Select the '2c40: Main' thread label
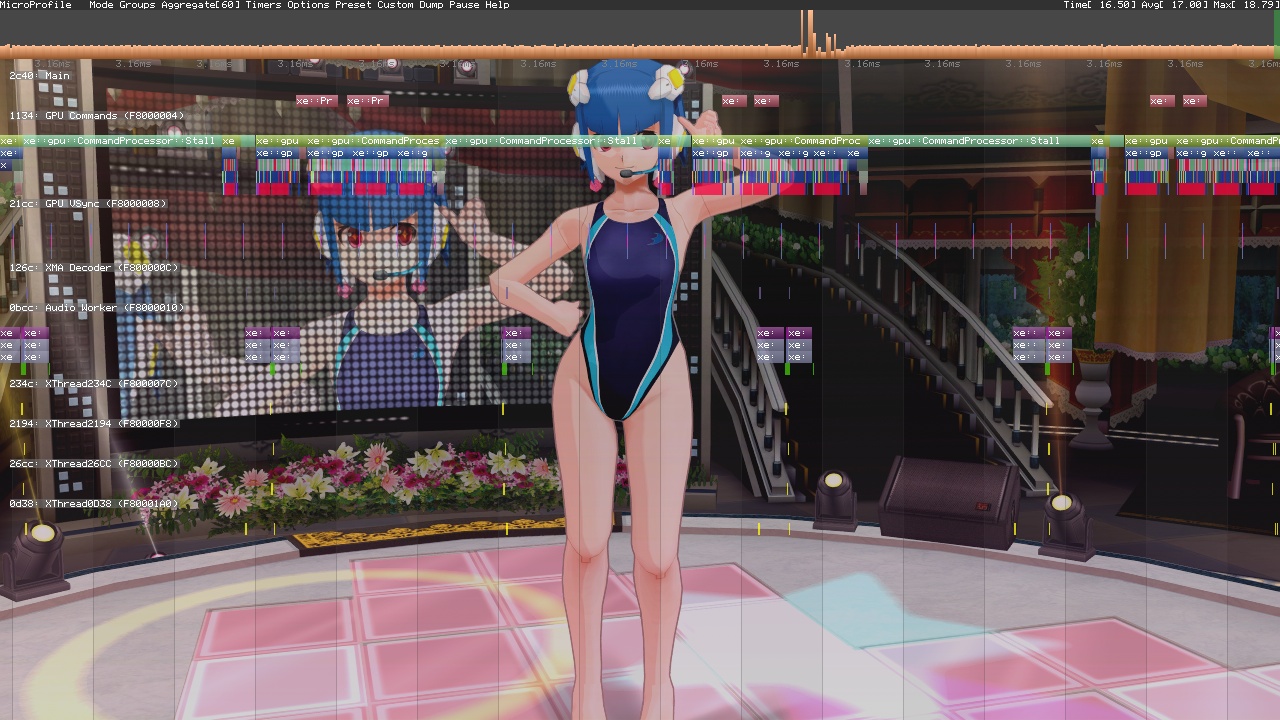The image size is (1280, 720). 40,76
